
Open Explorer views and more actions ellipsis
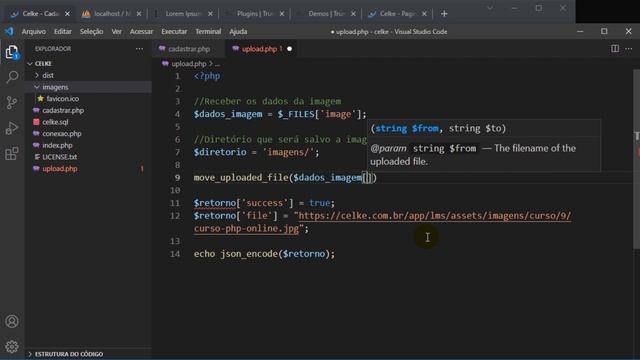(139, 49)
